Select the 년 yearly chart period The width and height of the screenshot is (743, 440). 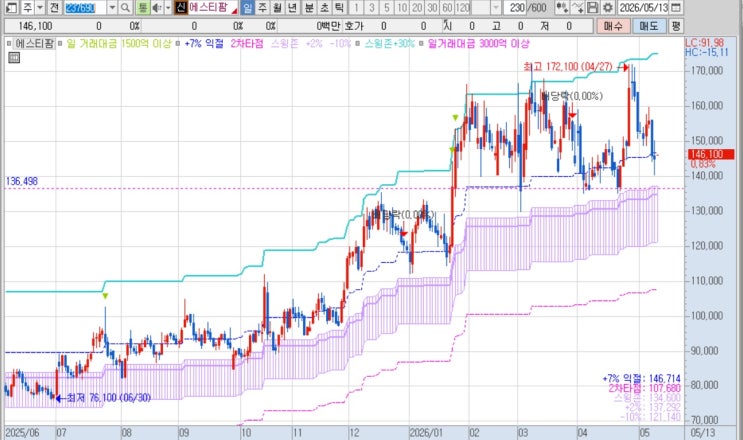[292, 8]
